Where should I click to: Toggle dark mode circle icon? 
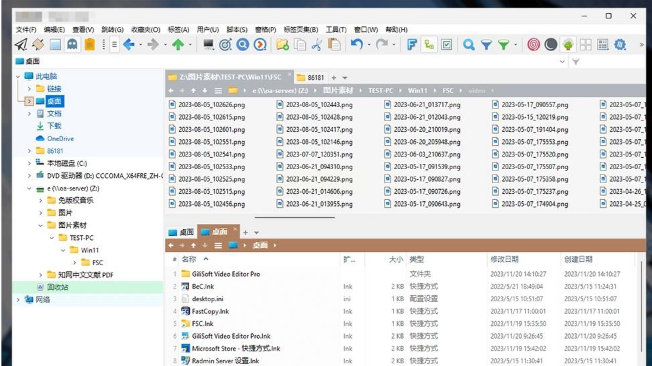(551, 45)
